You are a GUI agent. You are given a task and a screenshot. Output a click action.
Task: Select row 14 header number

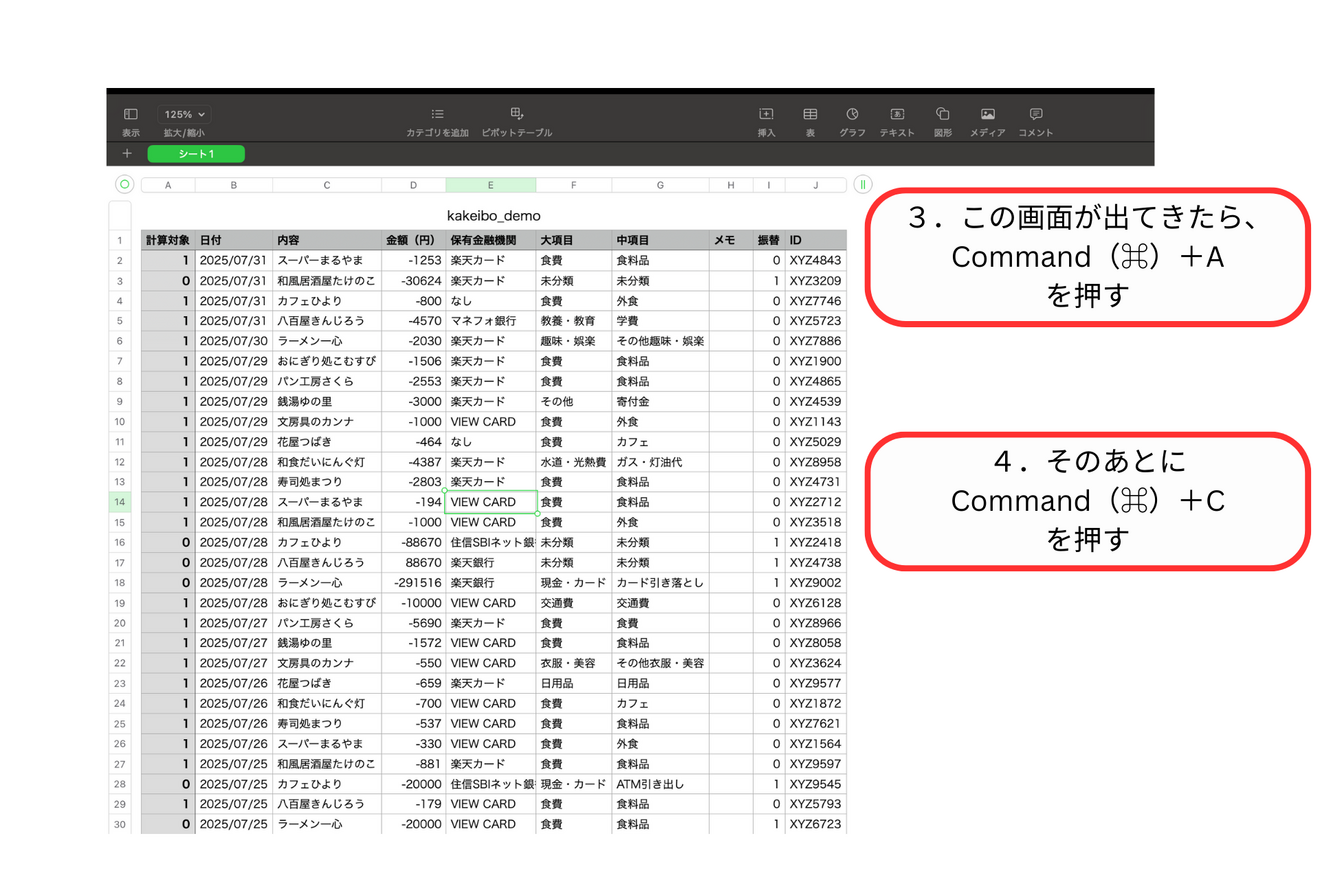coord(120,502)
